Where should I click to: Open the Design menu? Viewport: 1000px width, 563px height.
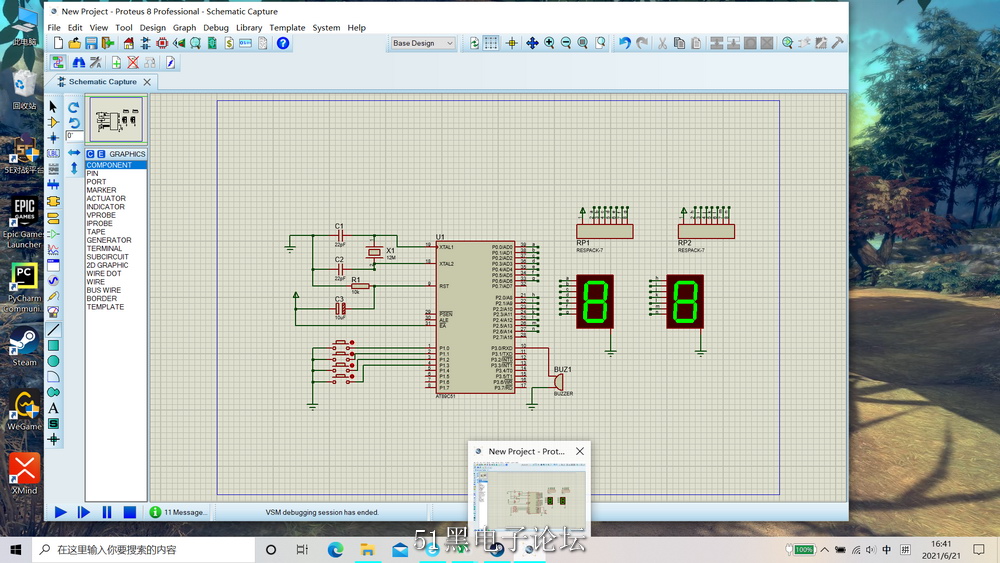point(152,27)
